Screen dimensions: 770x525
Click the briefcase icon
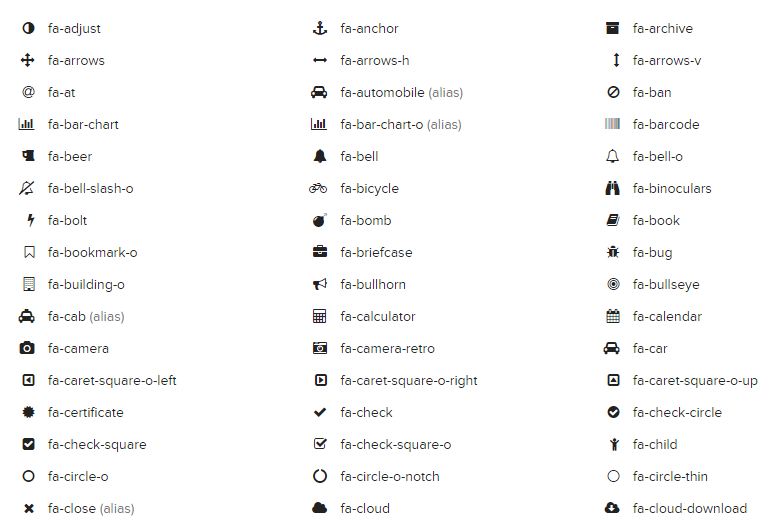(320, 252)
